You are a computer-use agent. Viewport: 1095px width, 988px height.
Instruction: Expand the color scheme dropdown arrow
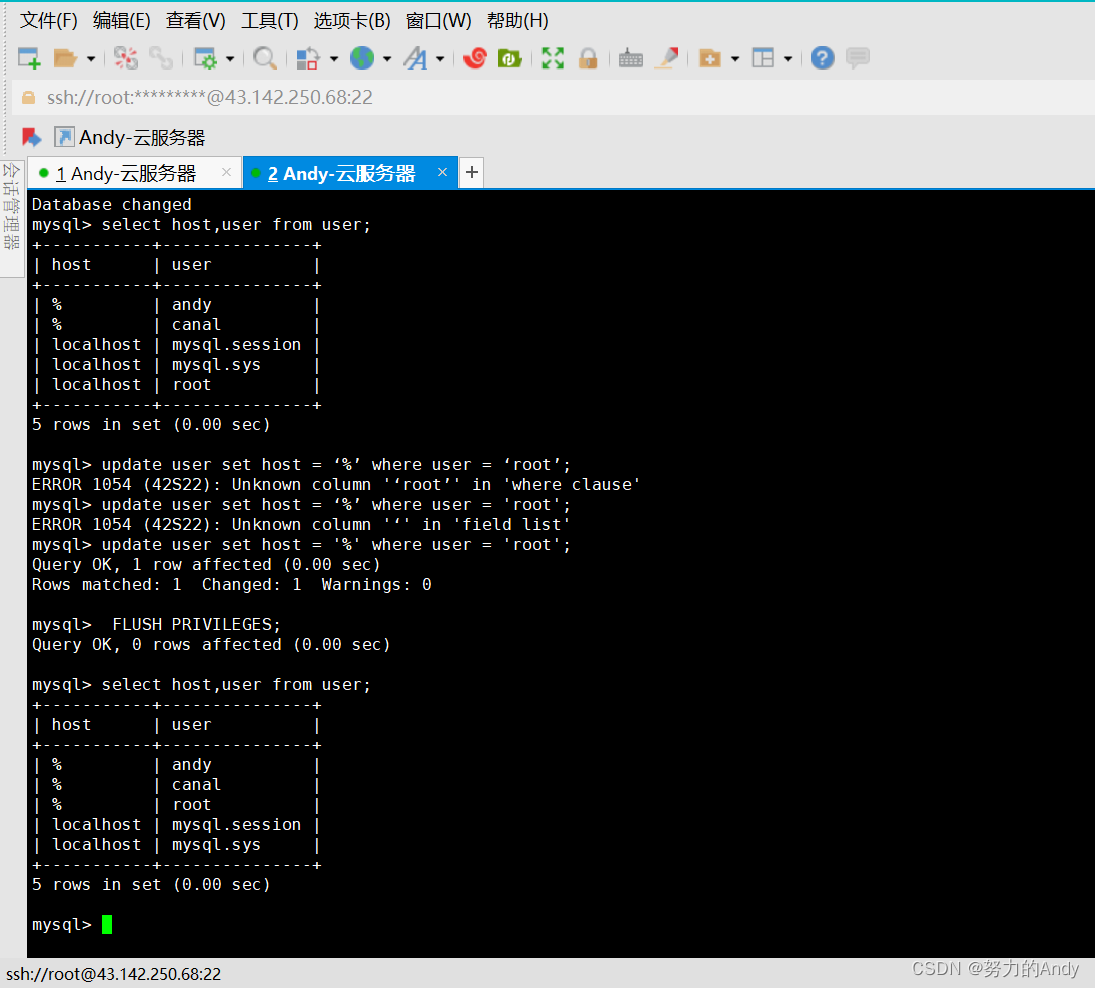(334, 59)
